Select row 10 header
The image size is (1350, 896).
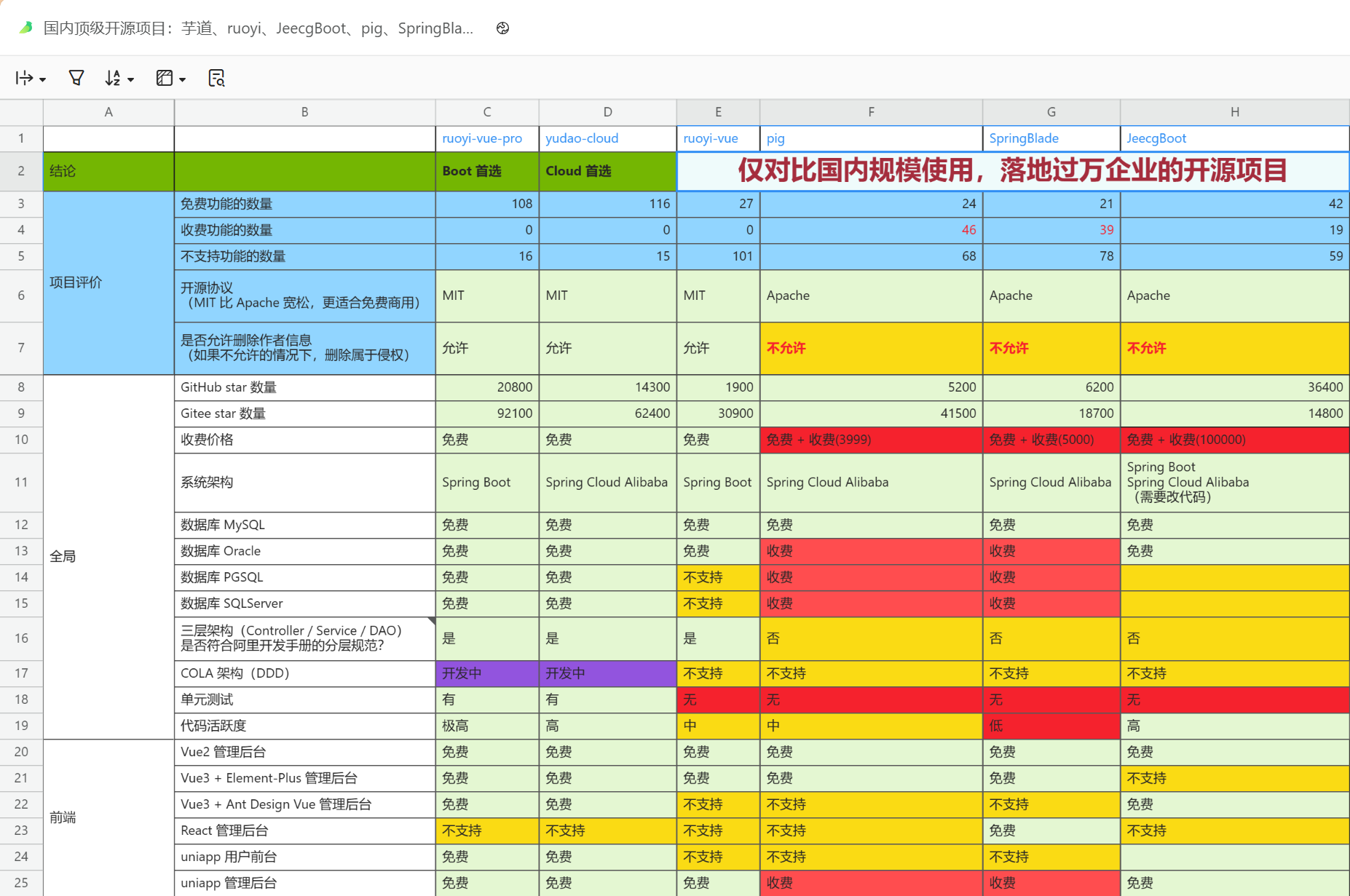(x=21, y=440)
